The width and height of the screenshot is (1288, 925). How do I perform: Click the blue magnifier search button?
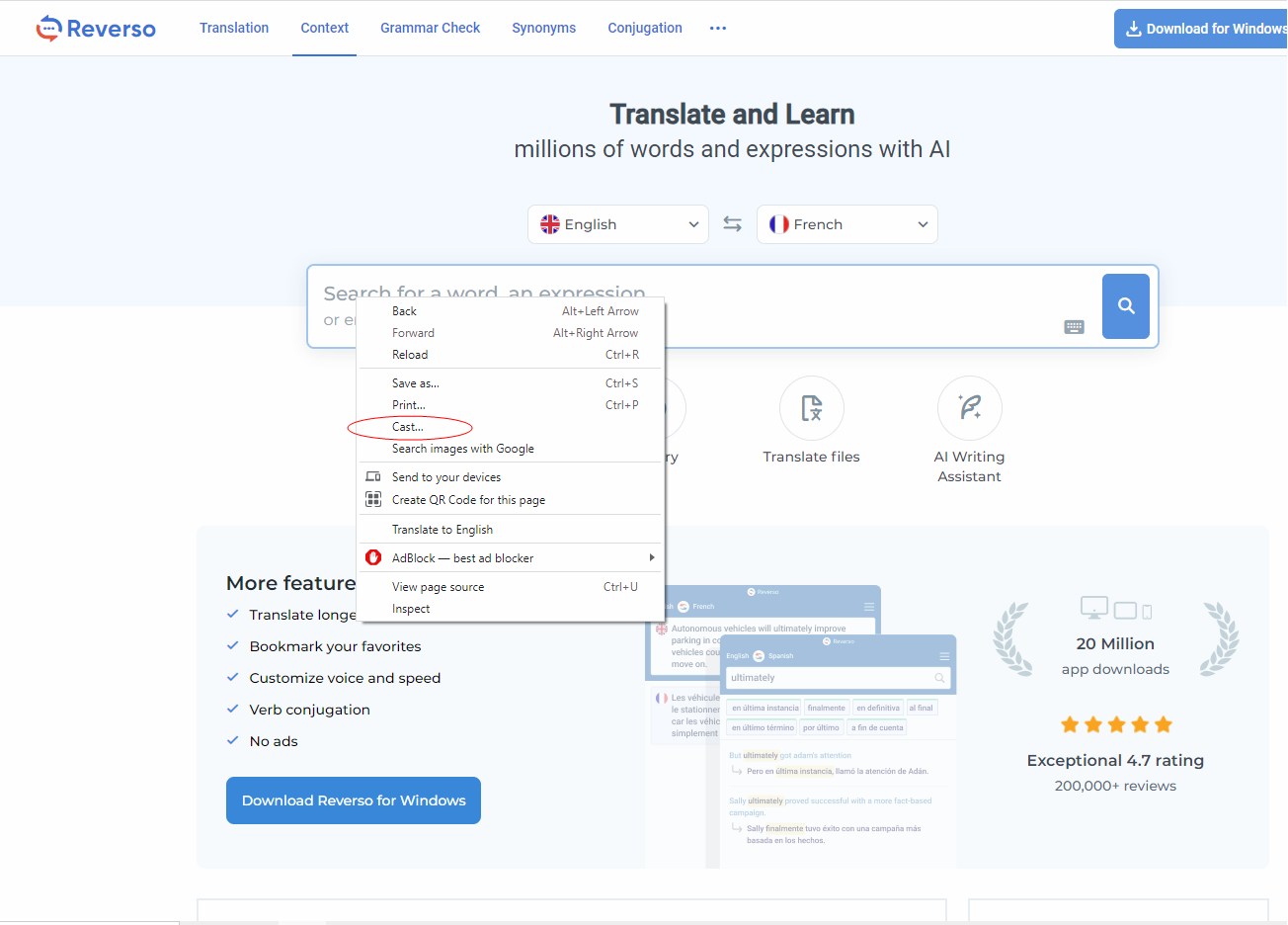(x=1126, y=306)
